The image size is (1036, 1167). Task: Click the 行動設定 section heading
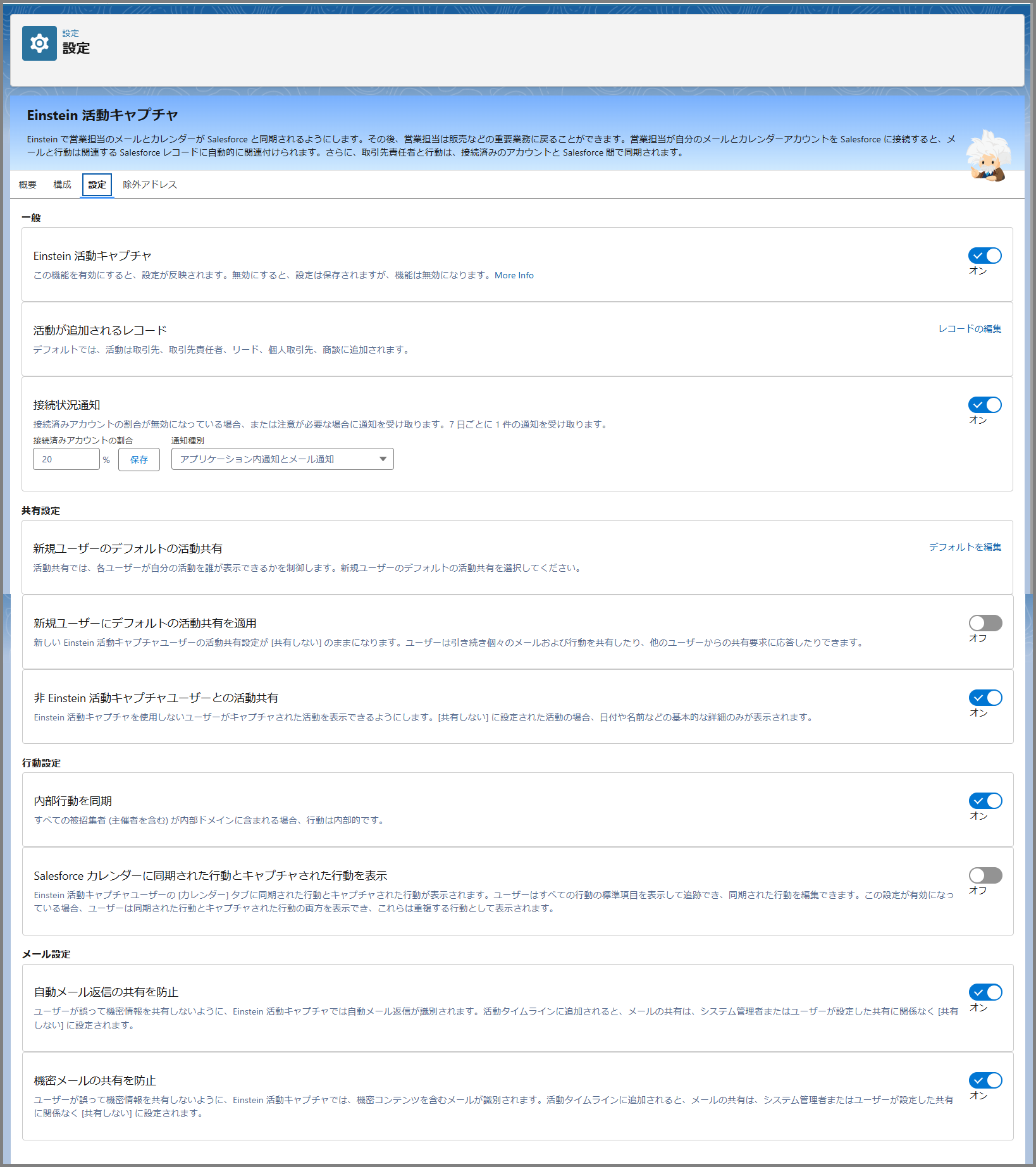(x=41, y=763)
